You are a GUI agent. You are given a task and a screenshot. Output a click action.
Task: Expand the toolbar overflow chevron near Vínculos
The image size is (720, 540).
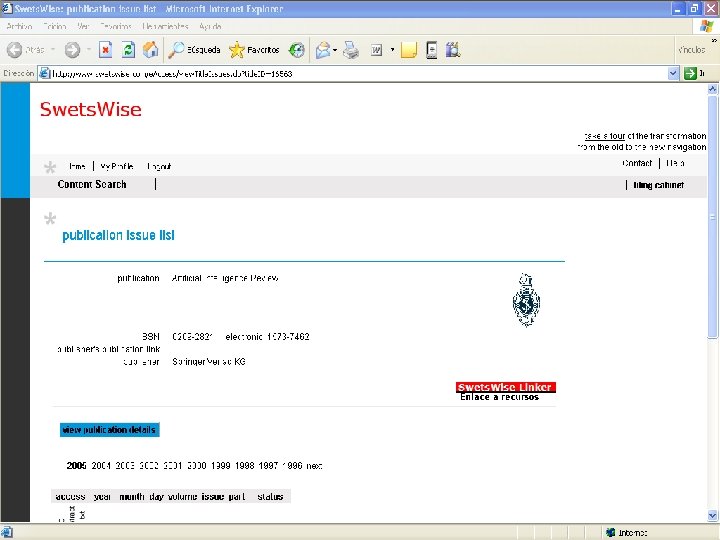(714, 41)
